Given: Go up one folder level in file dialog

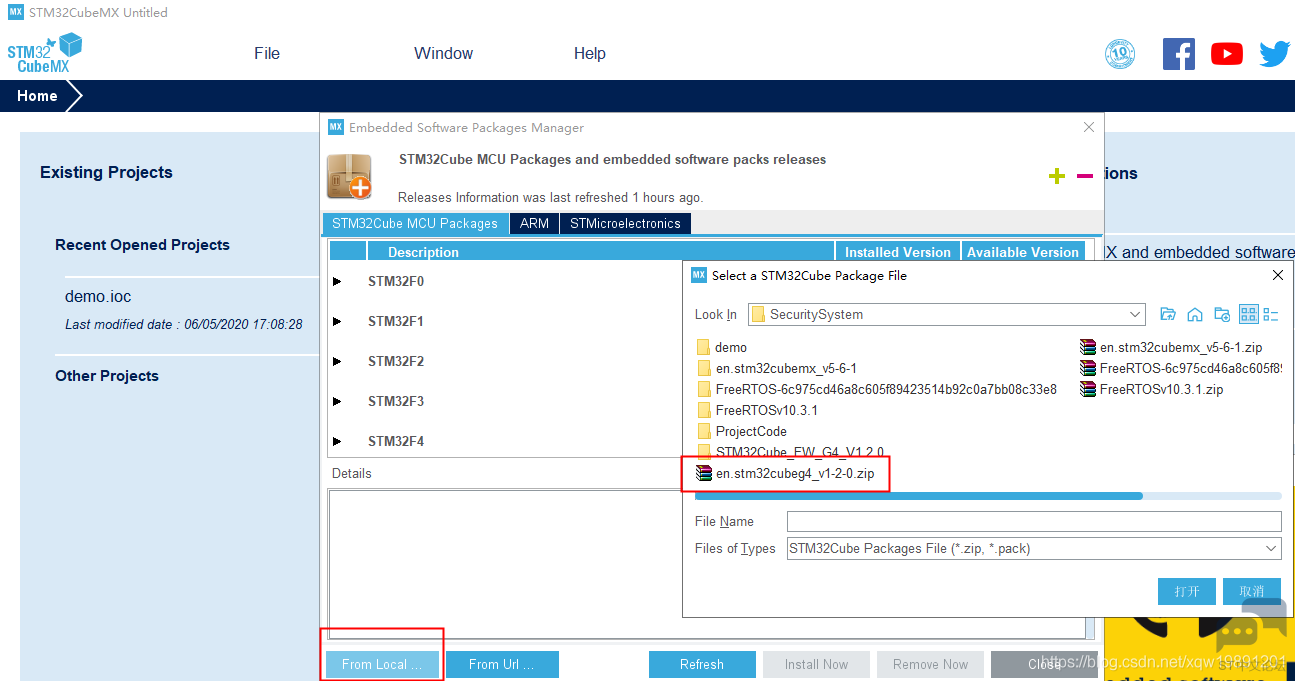Looking at the screenshot, I should (x=1167, y=314).
